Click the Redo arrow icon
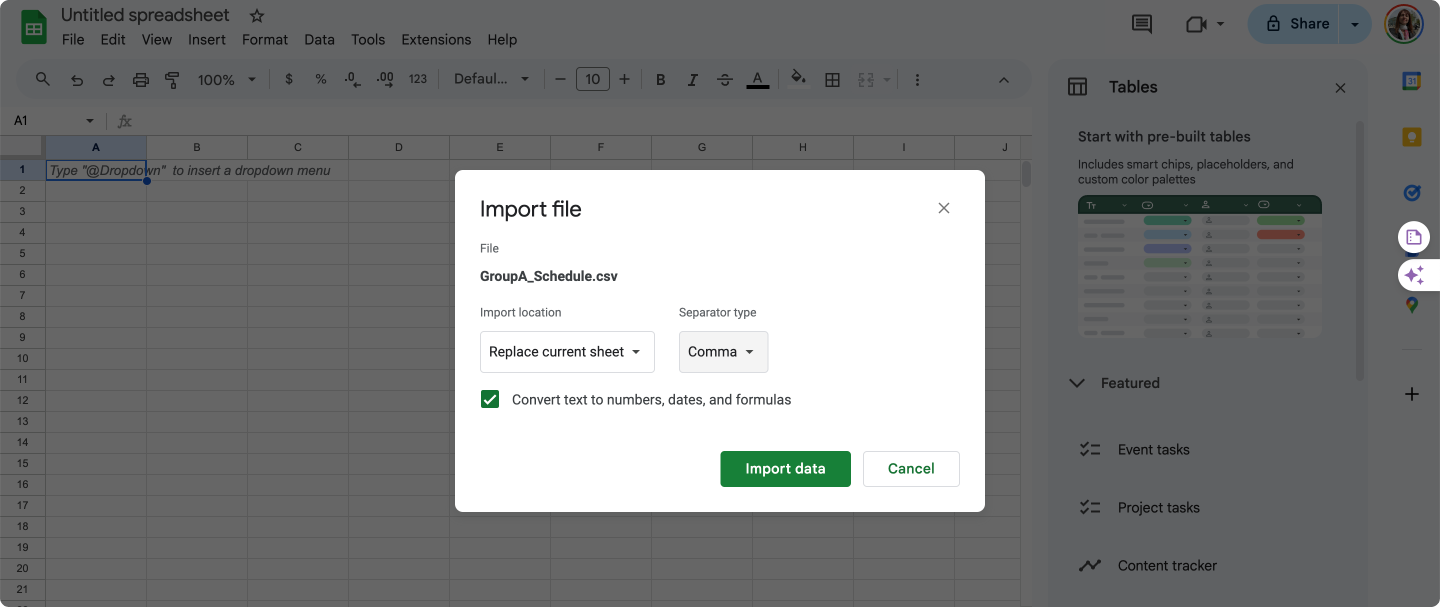This screenshot has width=1440, height=607. (108, 80)
